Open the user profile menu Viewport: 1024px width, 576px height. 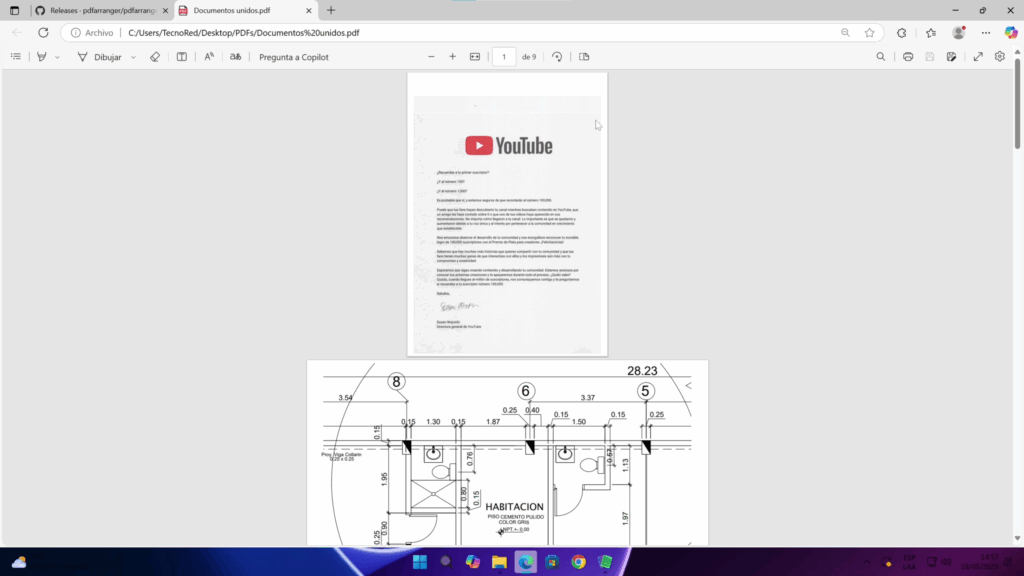[x=959, y=33]
